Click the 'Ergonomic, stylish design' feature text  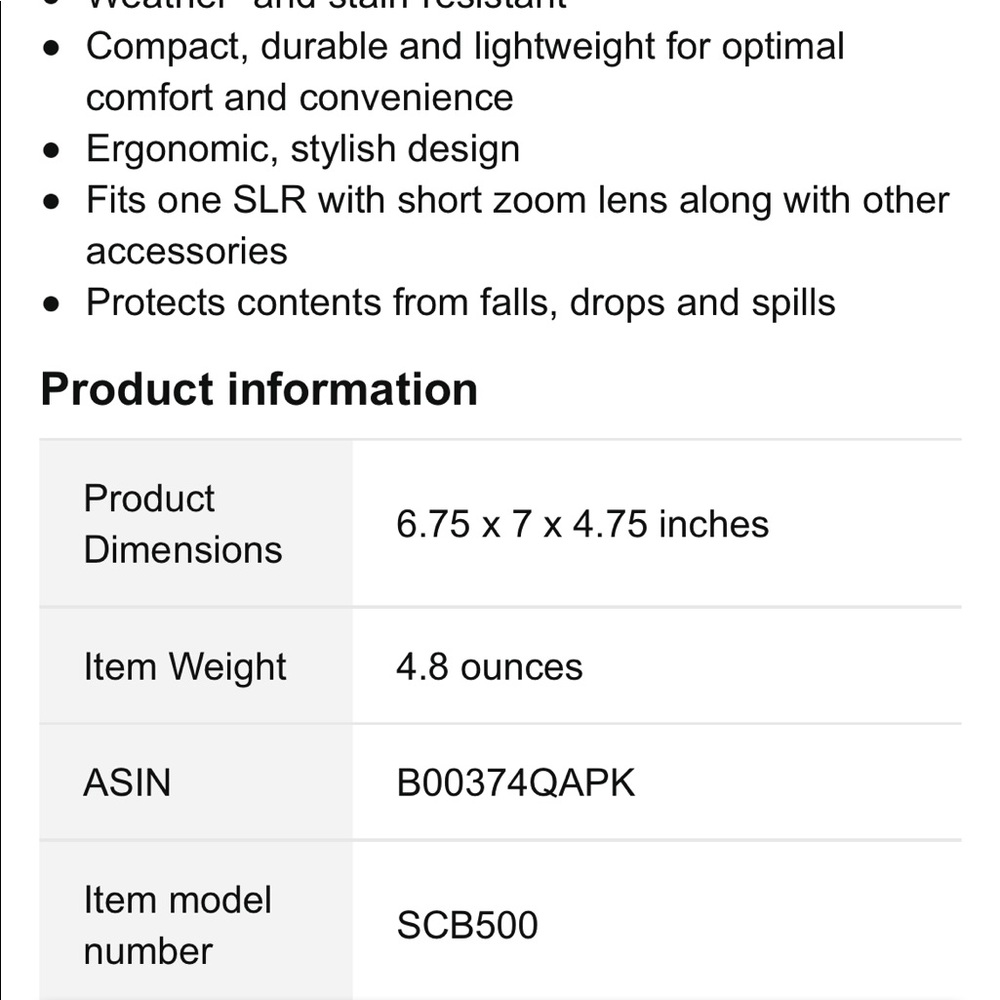click(303, 149)
